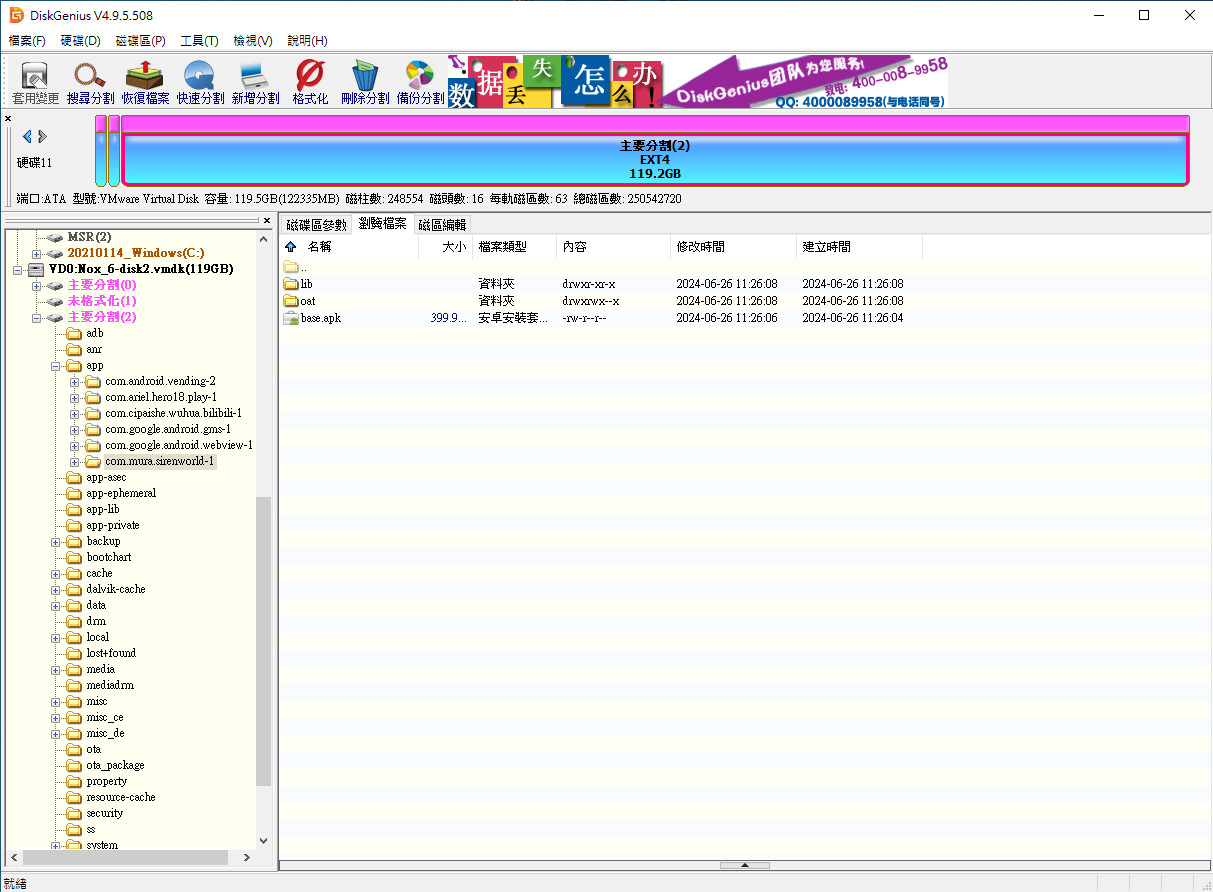Viewport: 1213px width, 892px height.
Task: Click the tree panel vertical scrollbar
Action: click(x=264, y=640)
